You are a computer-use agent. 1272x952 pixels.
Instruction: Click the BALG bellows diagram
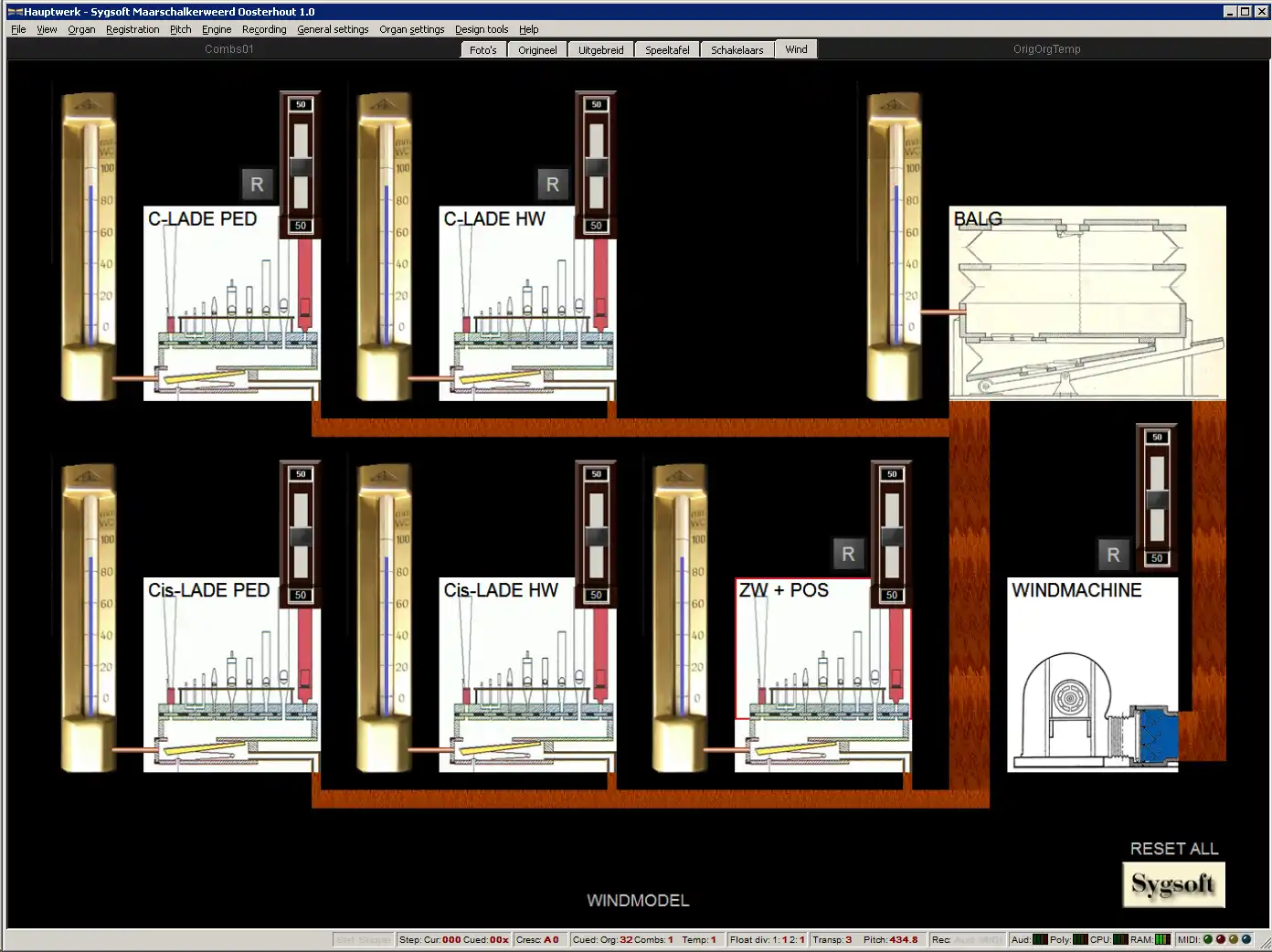tap(1086, 302)
